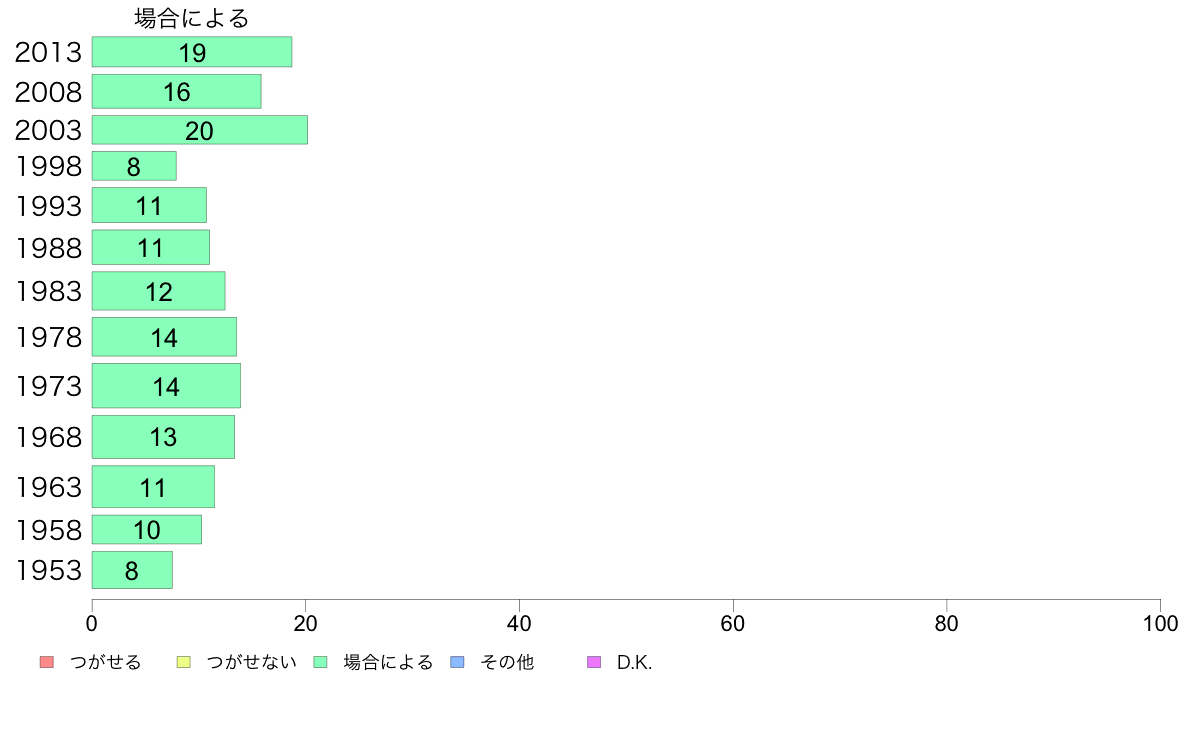Screen dimensions: 1188x736
Task: Select the 1998 bar showing 8
Action: 134,166
